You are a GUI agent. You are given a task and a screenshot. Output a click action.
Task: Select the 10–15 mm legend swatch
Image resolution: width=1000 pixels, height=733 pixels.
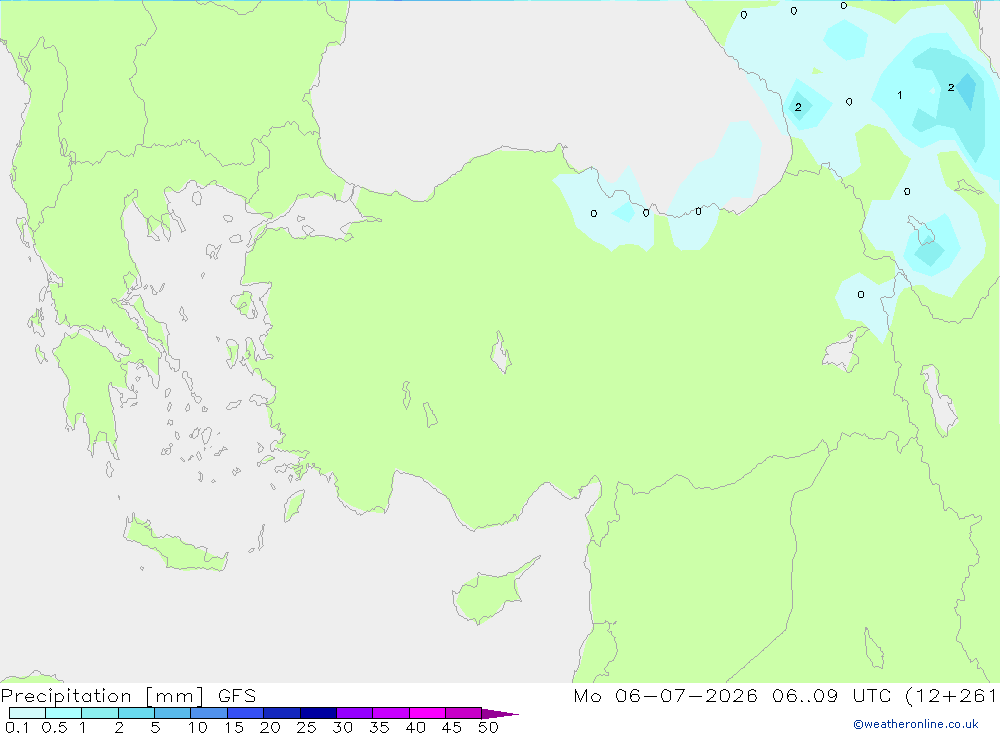pos(209,713)
